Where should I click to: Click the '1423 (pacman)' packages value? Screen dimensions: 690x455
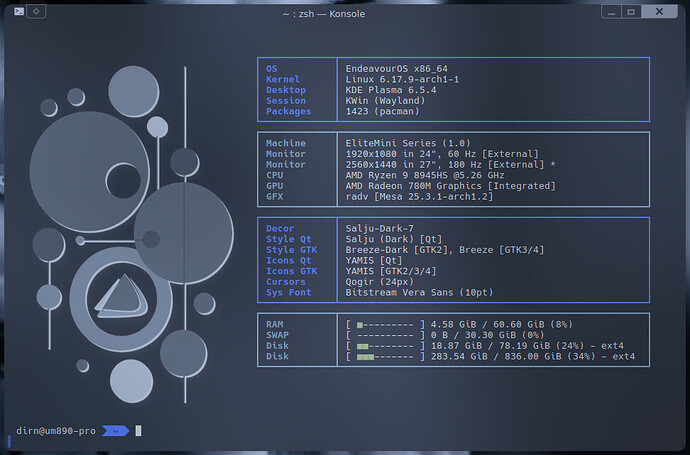(x=384, y=111)
